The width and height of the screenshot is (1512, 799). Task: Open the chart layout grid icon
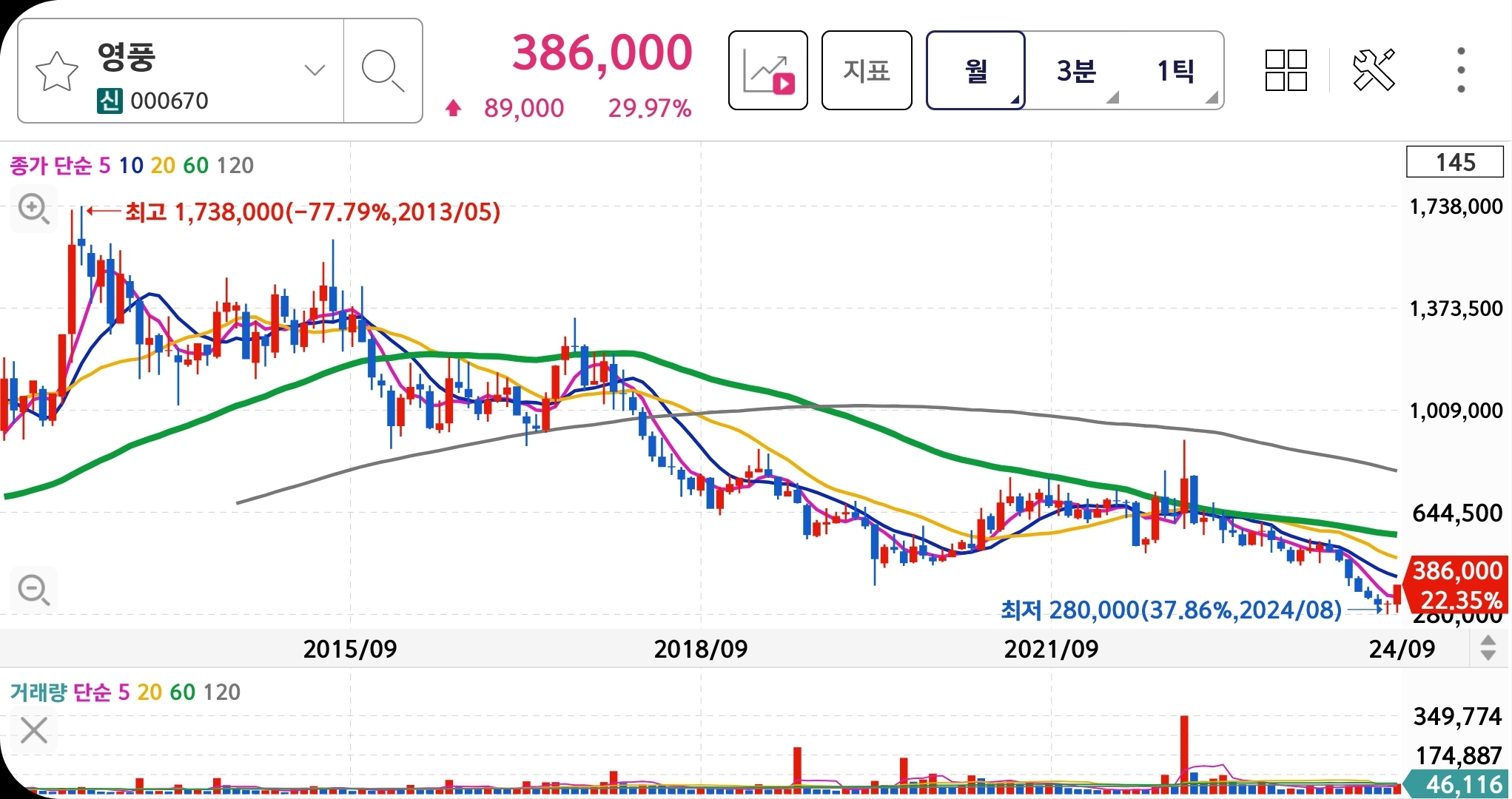[1286, 70]
